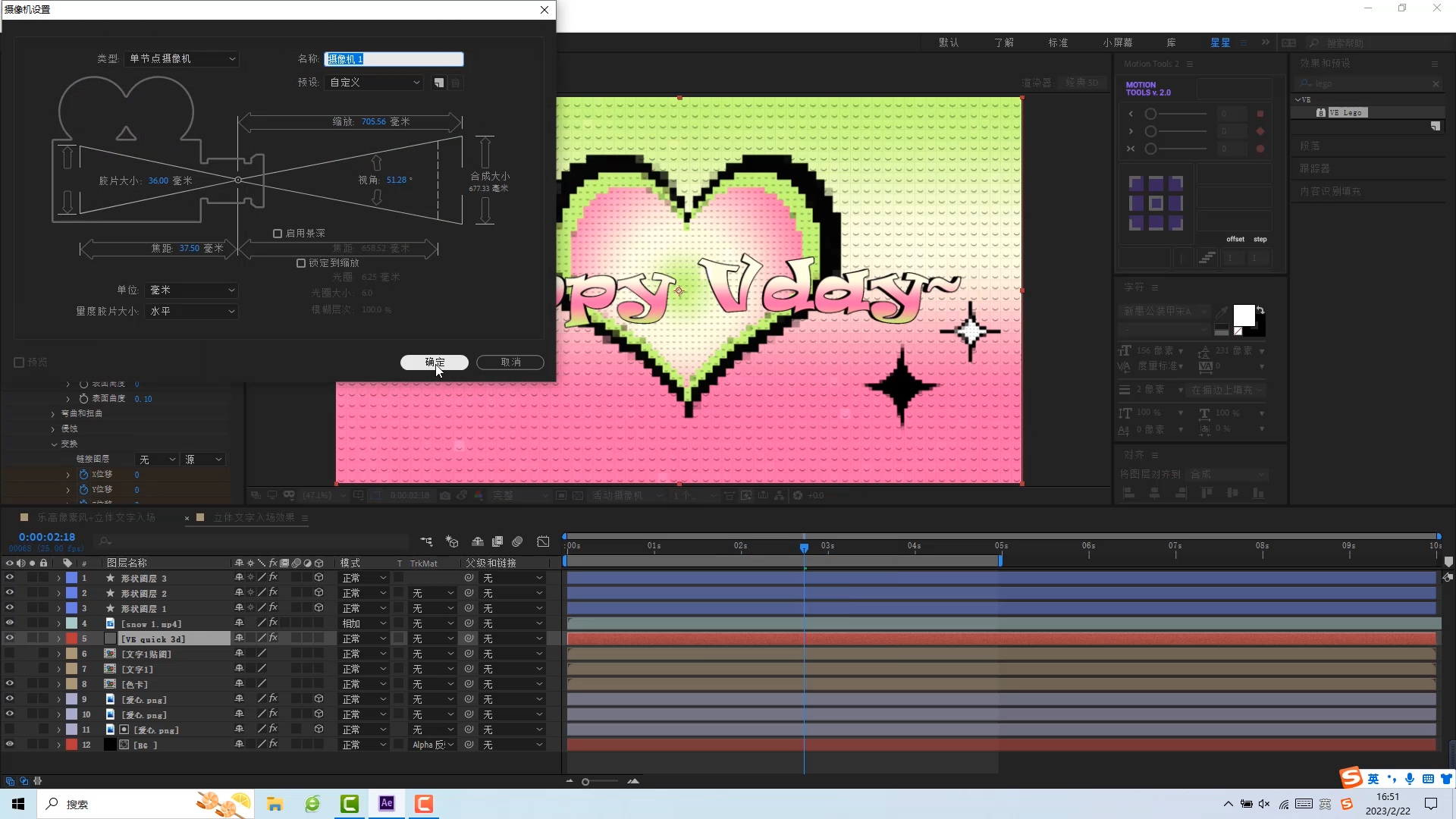
Task: Open Alpha track matte dropdown of BG layer
Action: click(433, 745)
